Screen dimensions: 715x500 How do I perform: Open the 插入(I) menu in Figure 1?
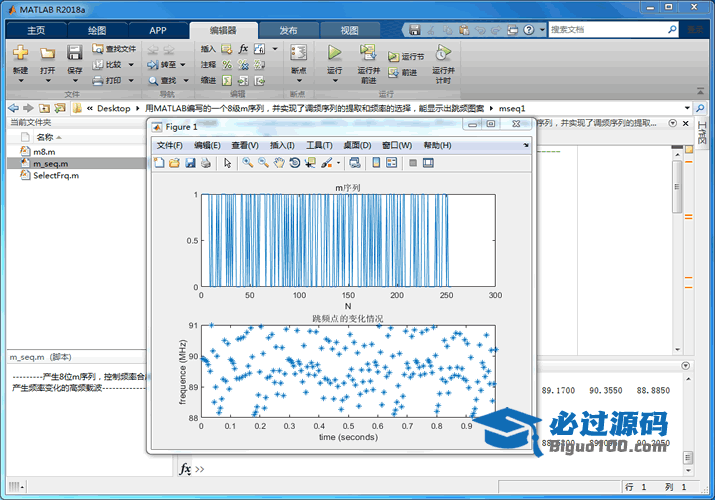(282, 145)
